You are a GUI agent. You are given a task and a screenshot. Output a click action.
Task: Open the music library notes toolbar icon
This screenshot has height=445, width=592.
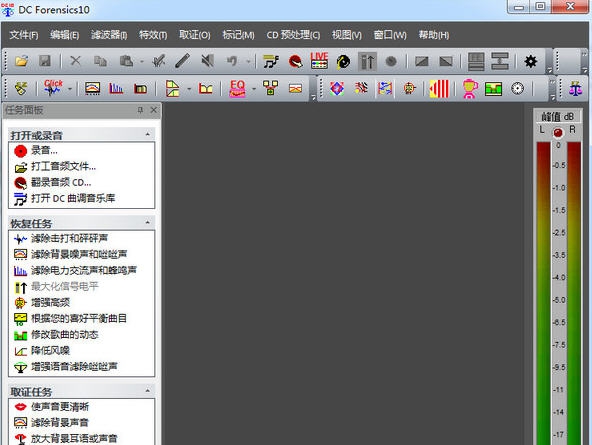click(271, 61)
